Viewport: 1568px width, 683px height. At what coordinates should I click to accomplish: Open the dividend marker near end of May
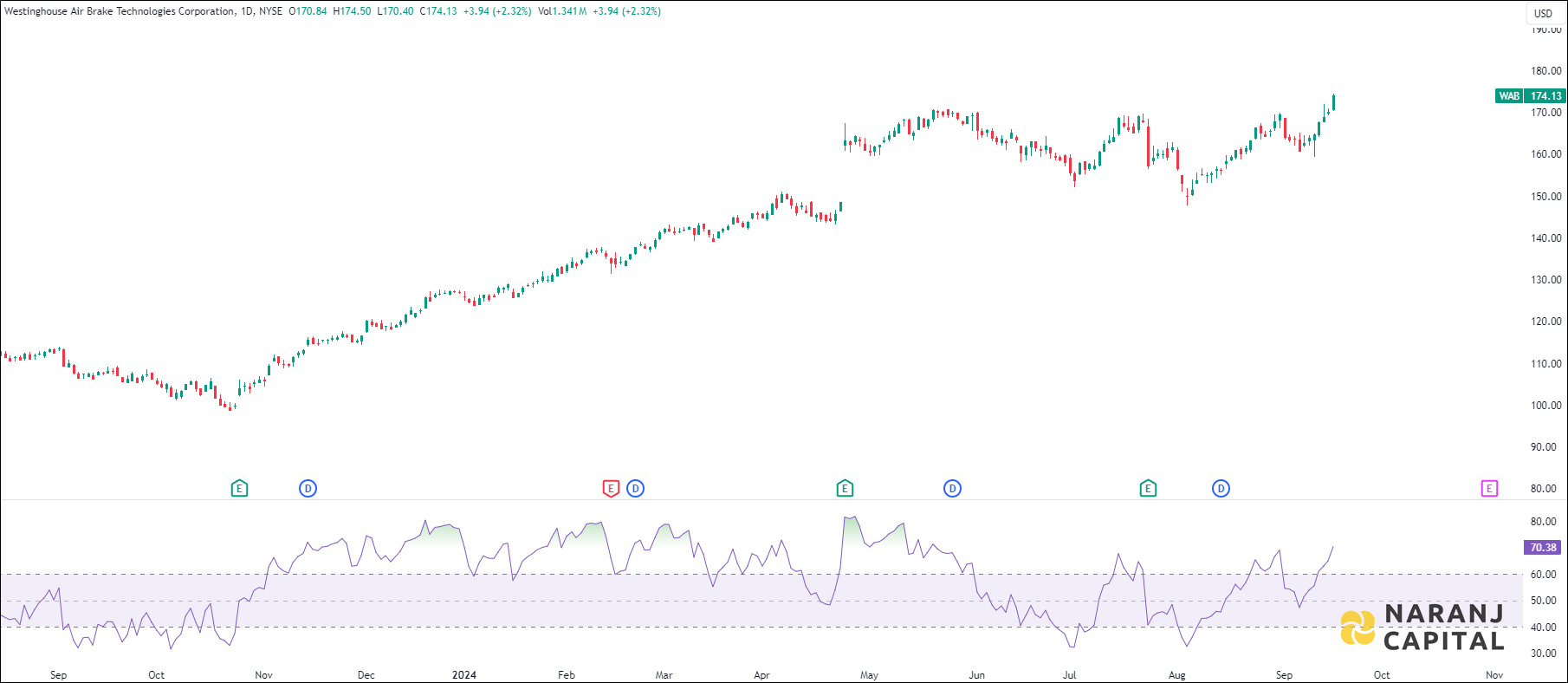952,489
